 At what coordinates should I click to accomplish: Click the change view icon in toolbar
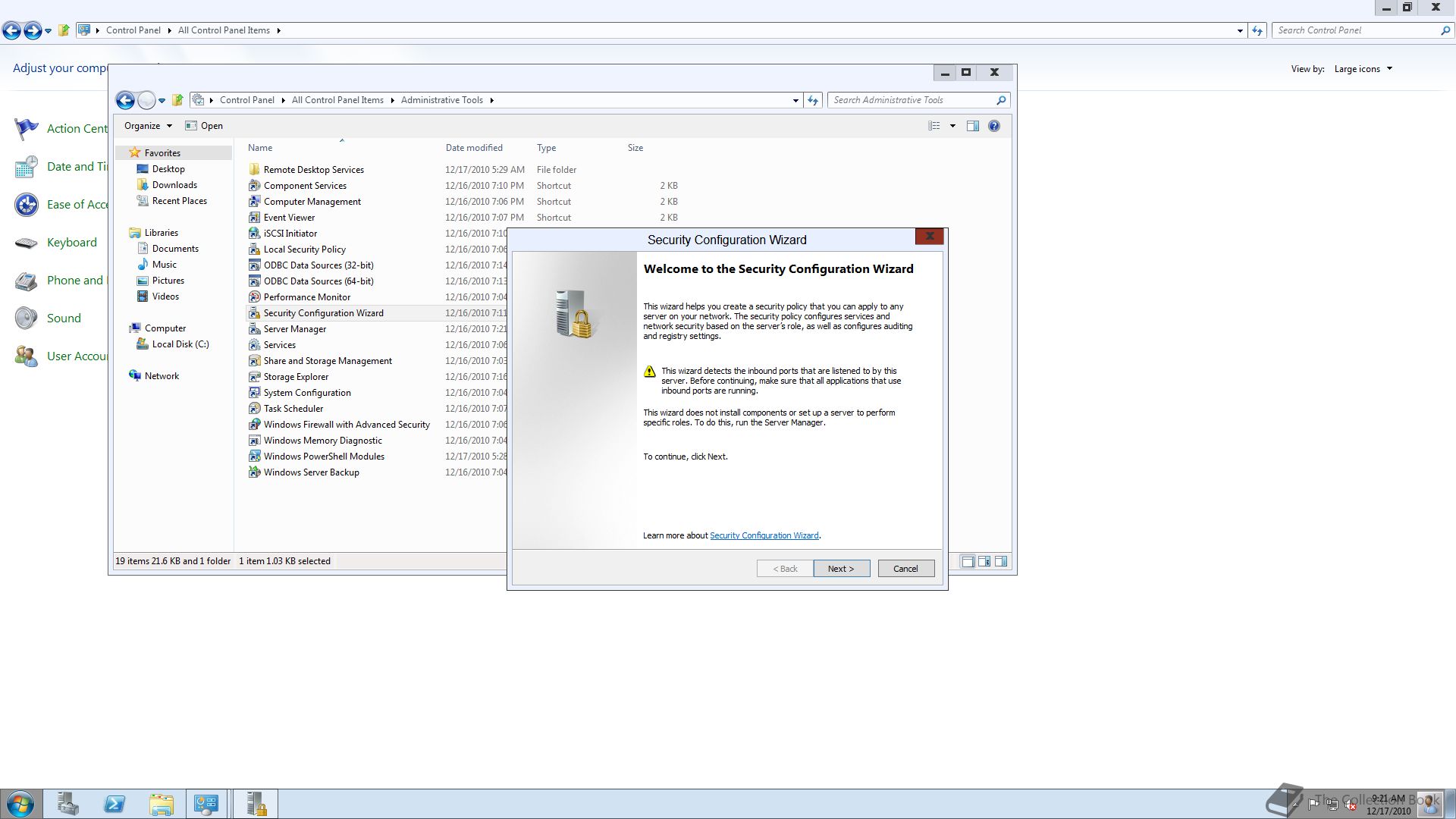(x=934, y=126)
